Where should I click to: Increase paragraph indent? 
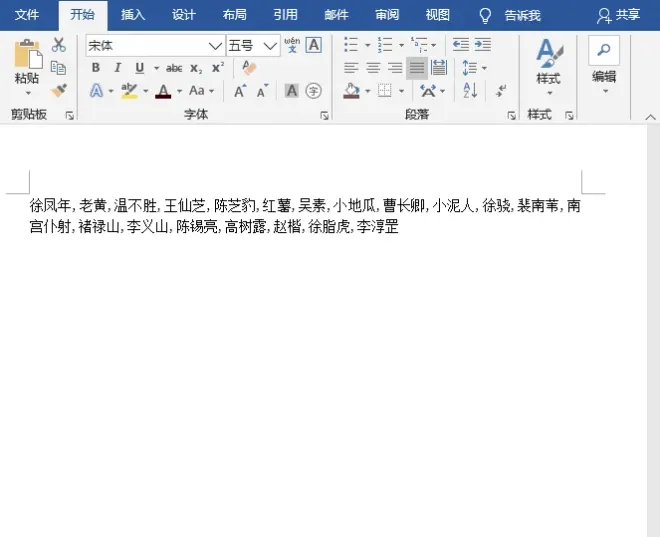coord(483,45)
